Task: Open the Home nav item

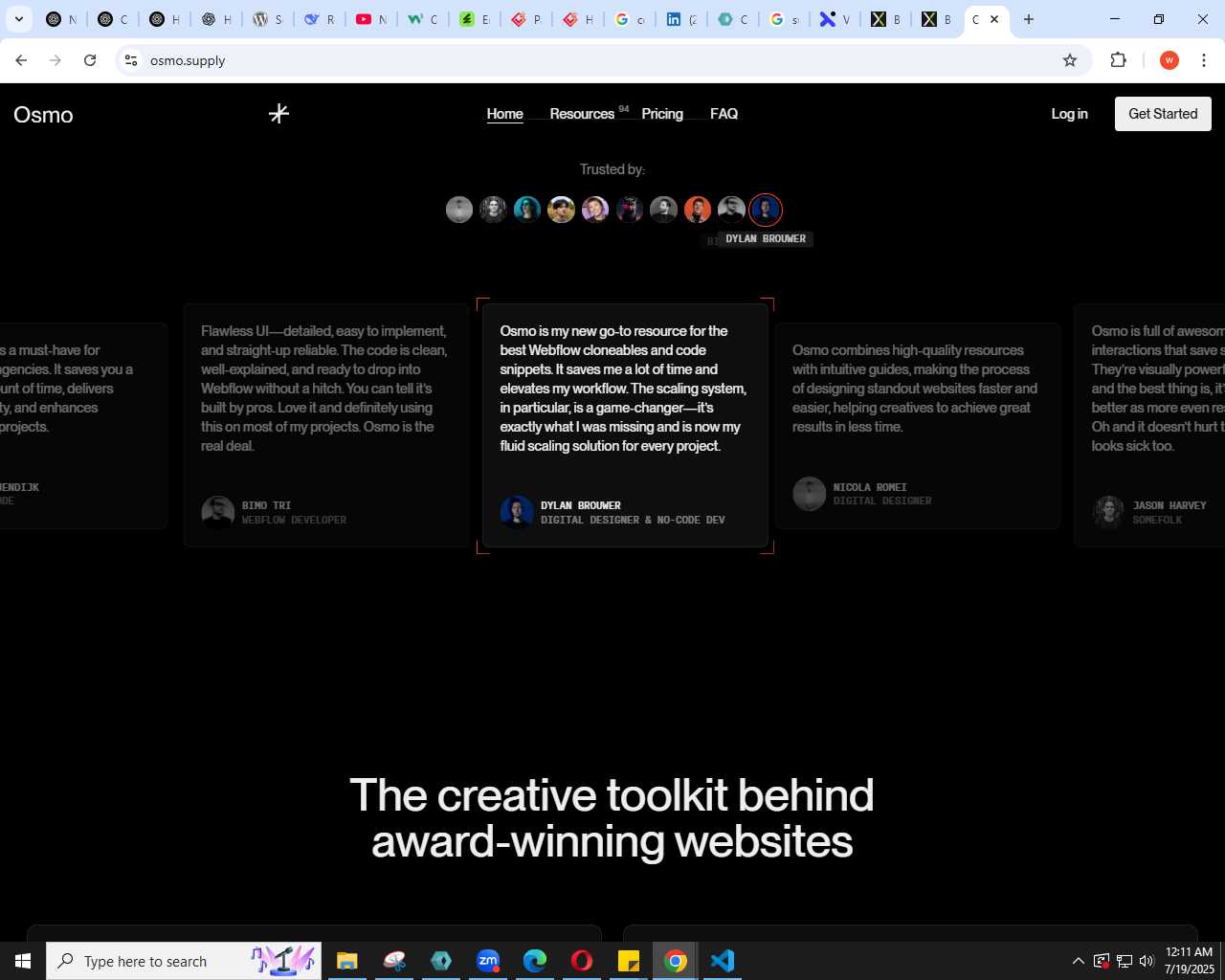Action: click(x=504, y=114)
